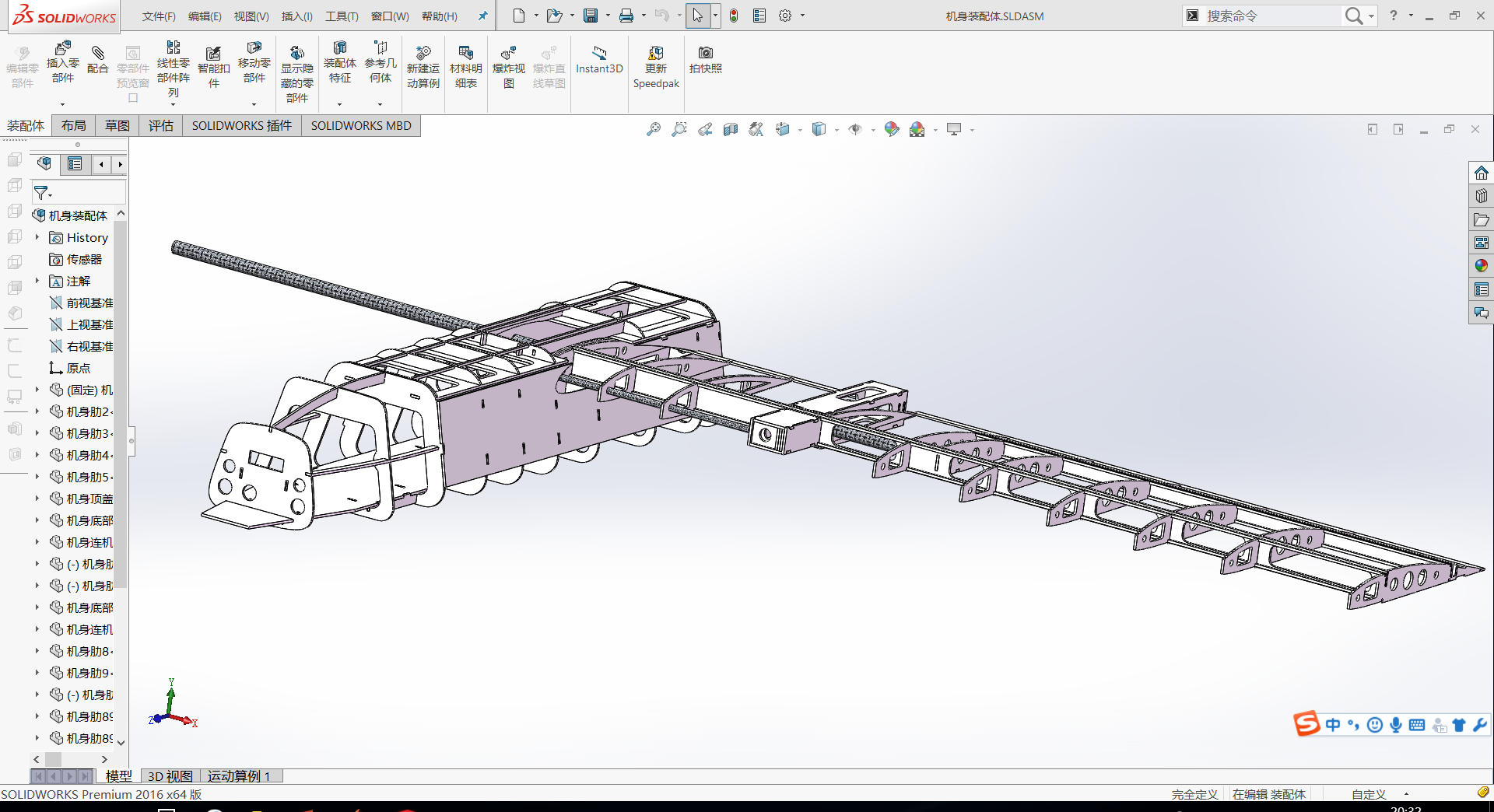This screenshot has width=1494, height=812.
Task: Open the View Orientation dropdown arrow
Action: tap(800, 129)
